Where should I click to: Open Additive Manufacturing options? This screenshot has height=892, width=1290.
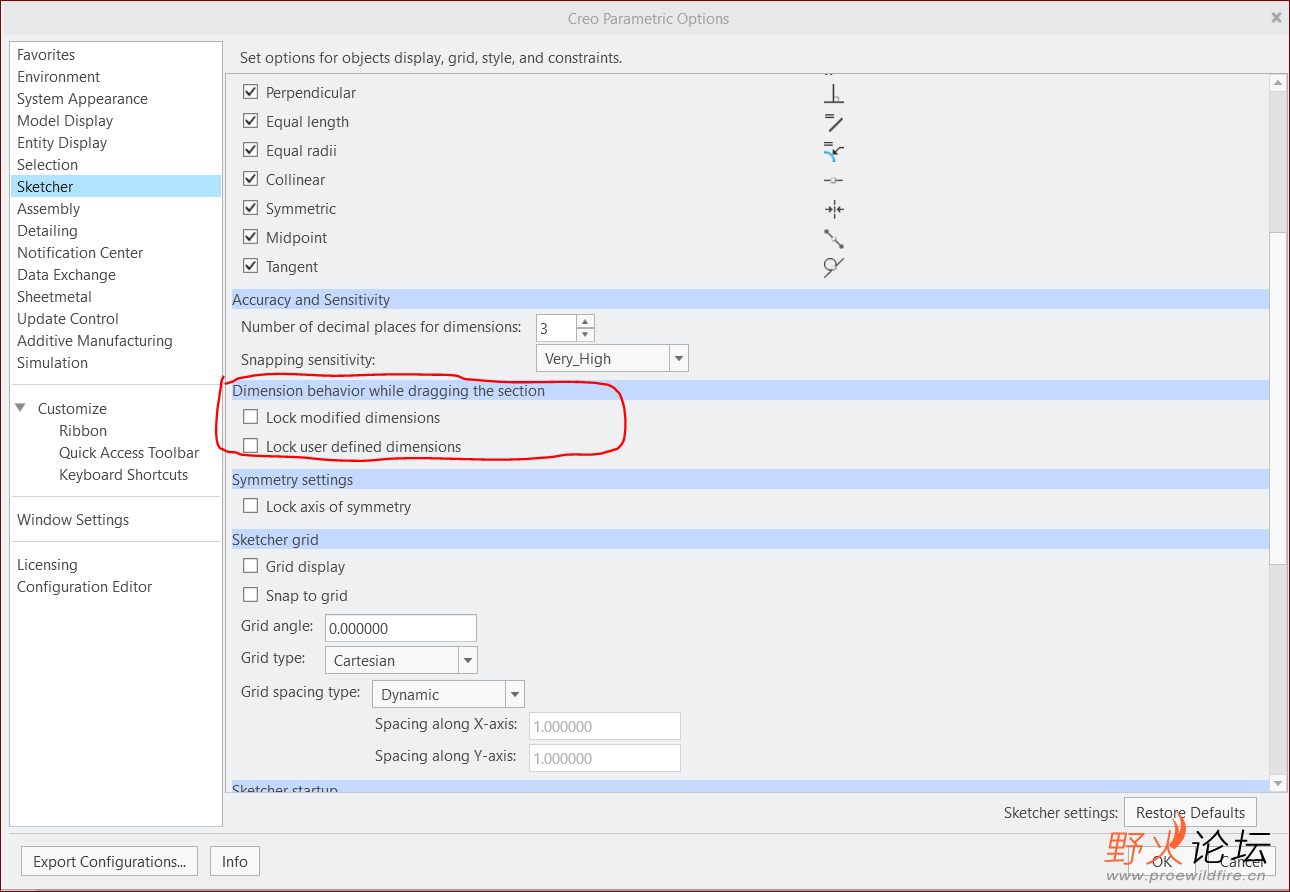tap(95, 341)
